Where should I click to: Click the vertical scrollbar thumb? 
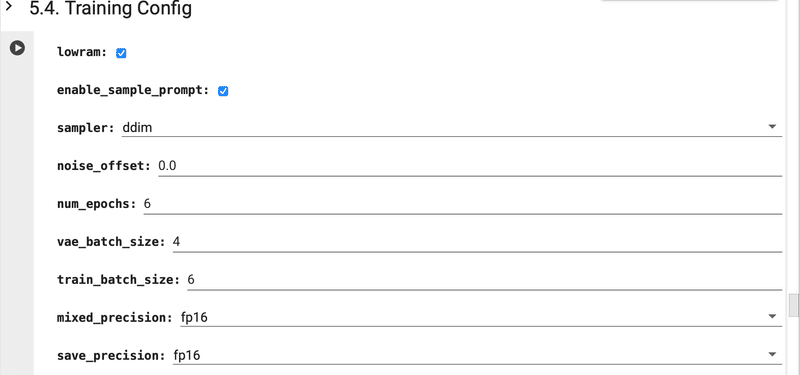[x=793, y=305]
